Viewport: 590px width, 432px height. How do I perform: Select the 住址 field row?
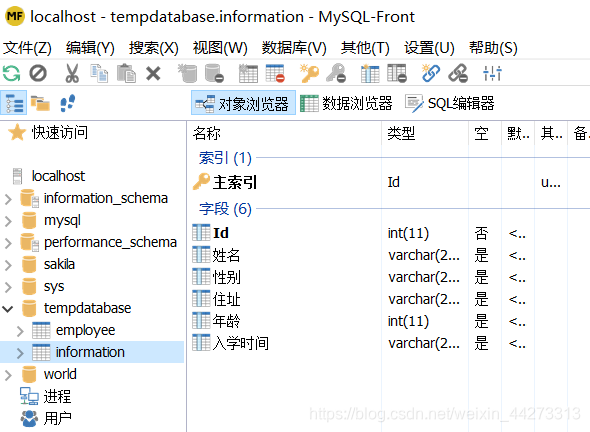click(388, 300)
